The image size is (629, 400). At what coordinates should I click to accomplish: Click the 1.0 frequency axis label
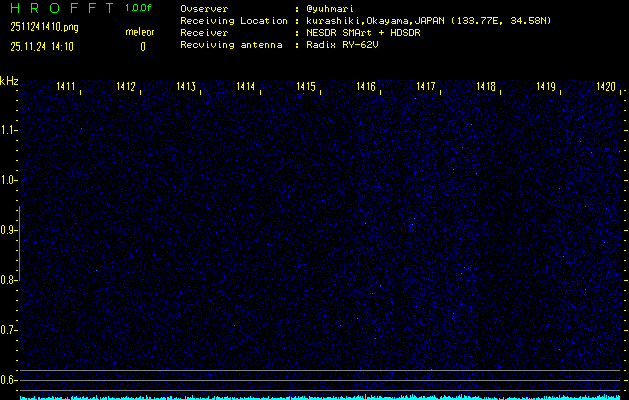[9, 180]
